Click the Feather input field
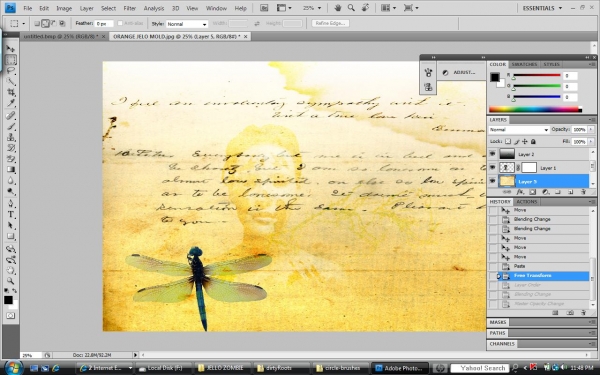This screenshot has height=375, width=600. click(104, 24)
